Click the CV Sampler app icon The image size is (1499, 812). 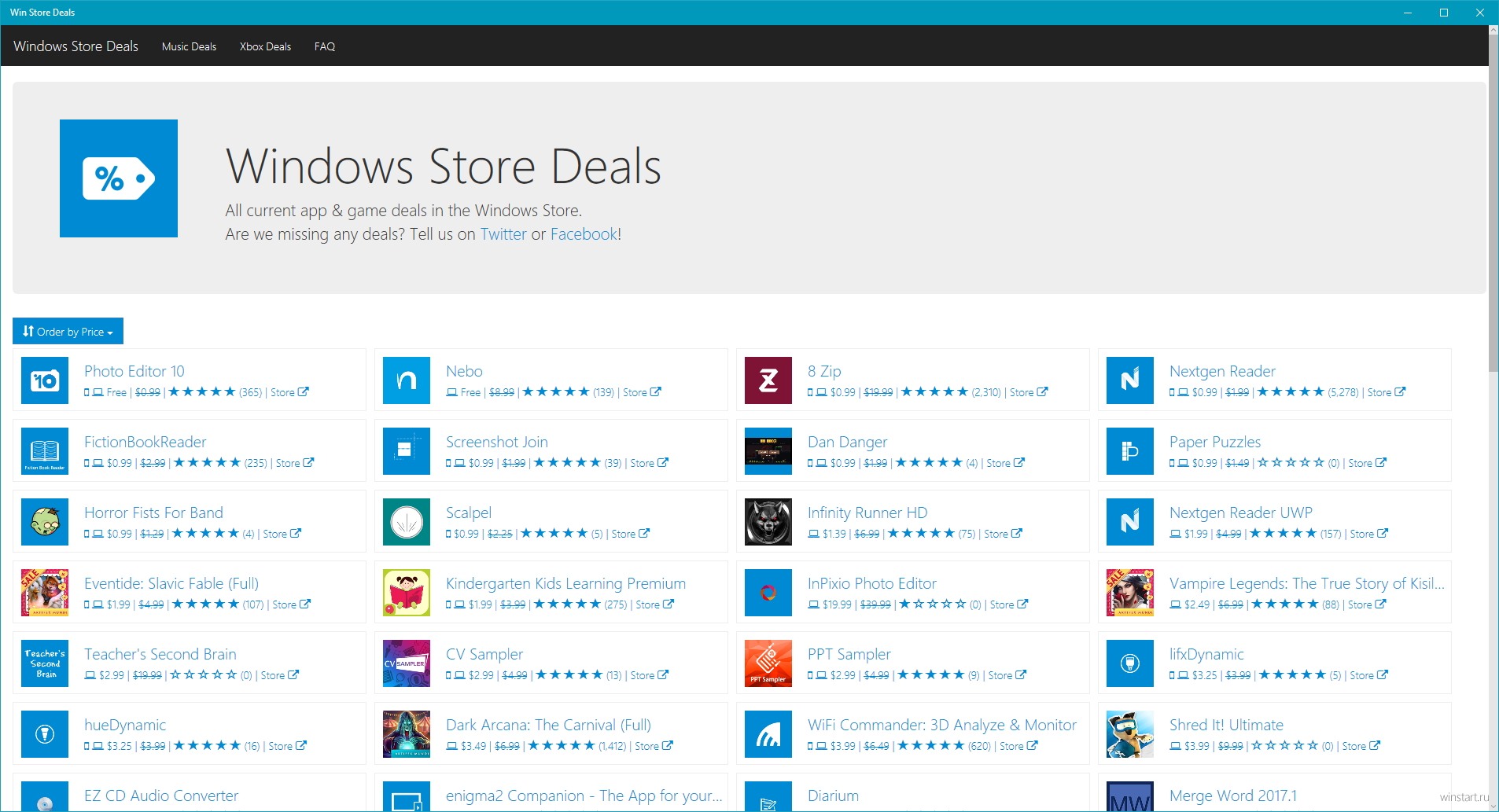click(407, 663)
